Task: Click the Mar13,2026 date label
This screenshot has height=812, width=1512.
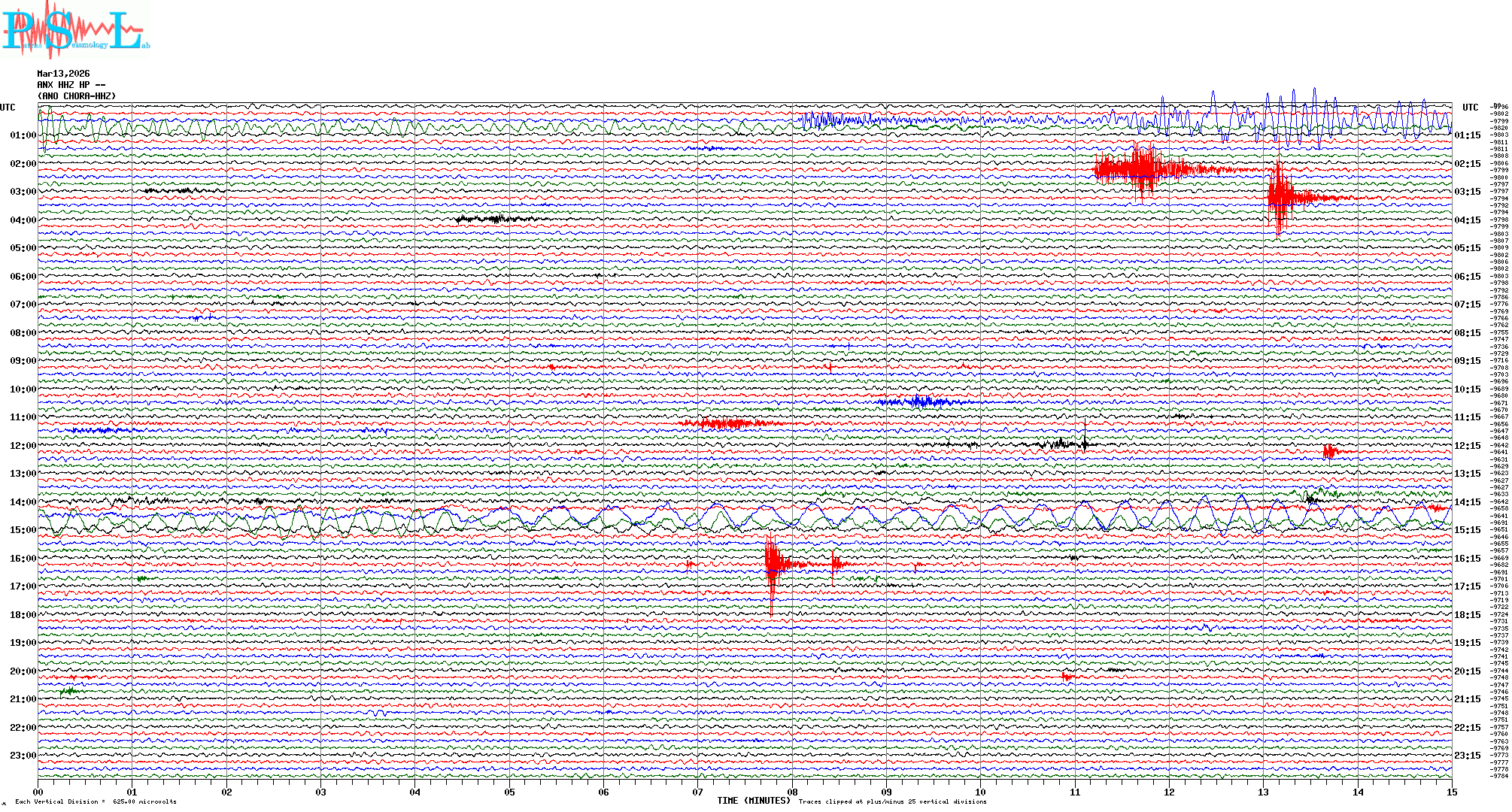Action: click(63, 74)
